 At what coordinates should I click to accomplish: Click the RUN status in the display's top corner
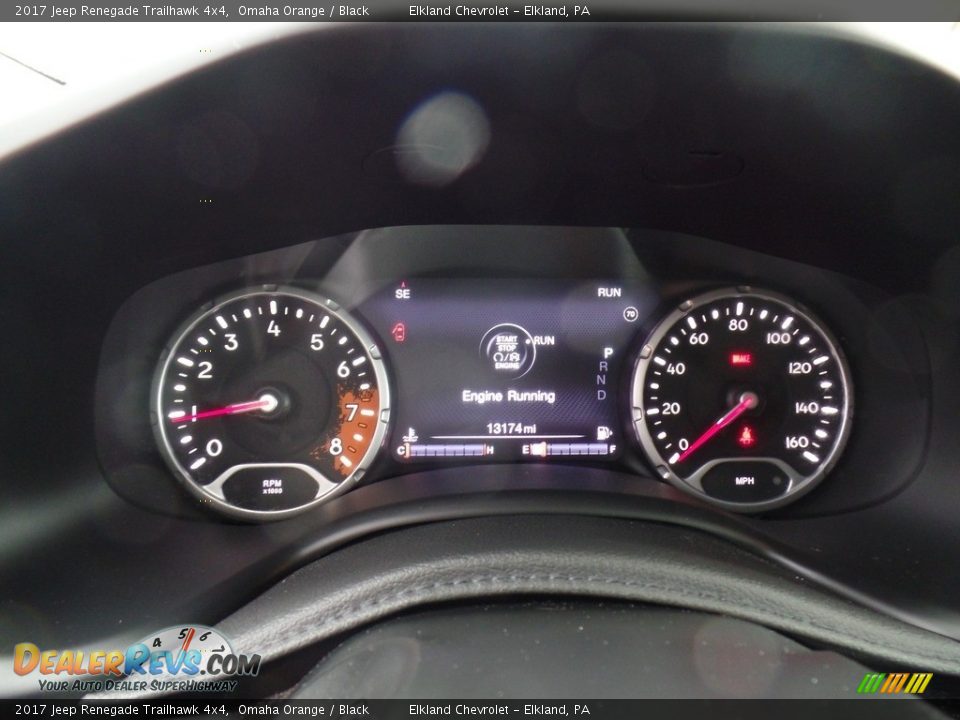coord(609,293)
